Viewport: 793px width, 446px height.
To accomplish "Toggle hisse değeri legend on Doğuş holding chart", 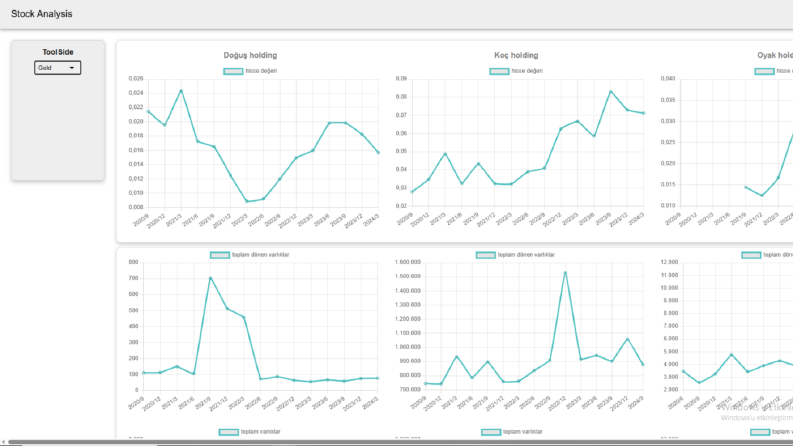I will (x=250, y=71).
